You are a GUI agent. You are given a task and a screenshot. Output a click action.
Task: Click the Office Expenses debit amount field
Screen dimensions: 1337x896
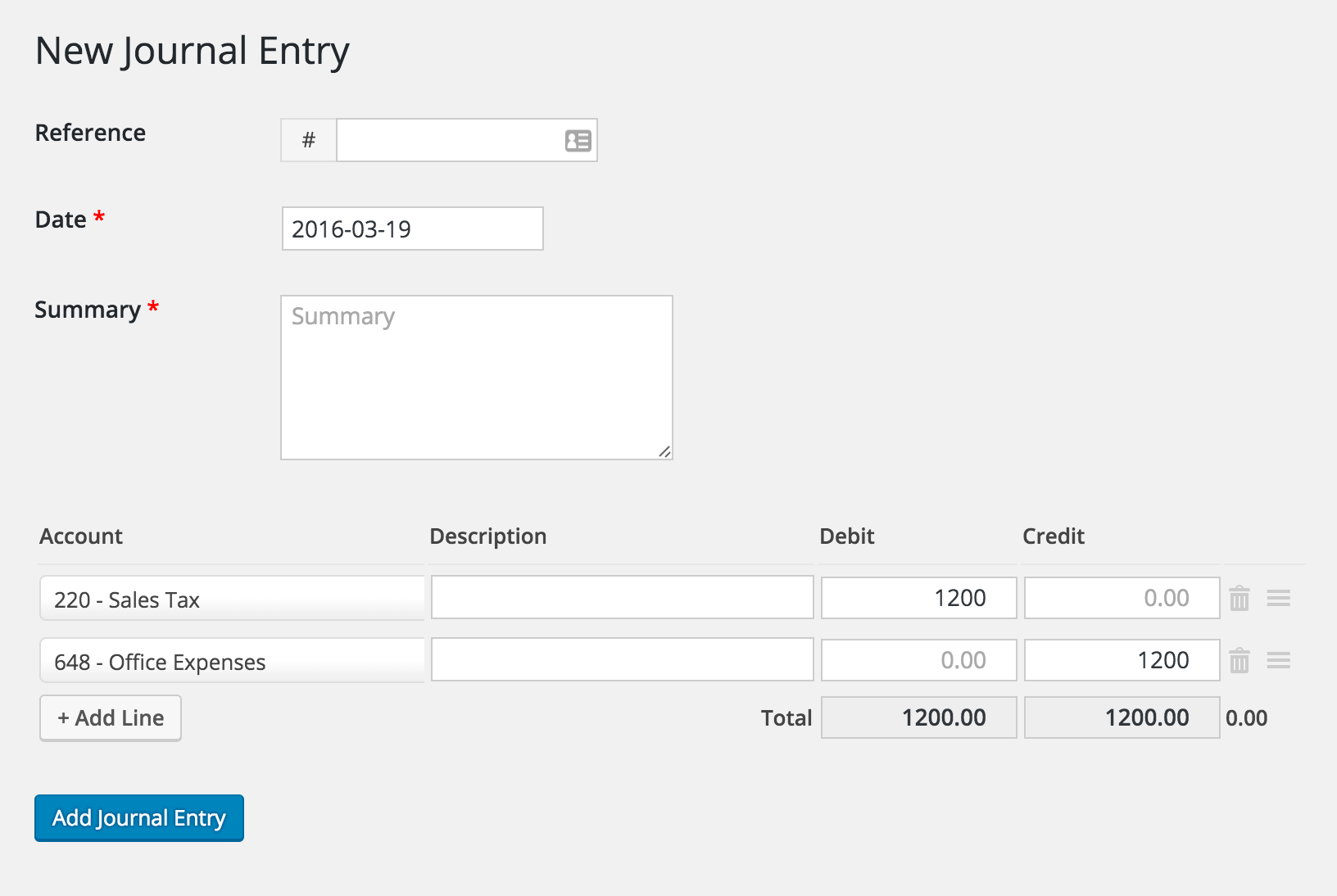point(918,660)
